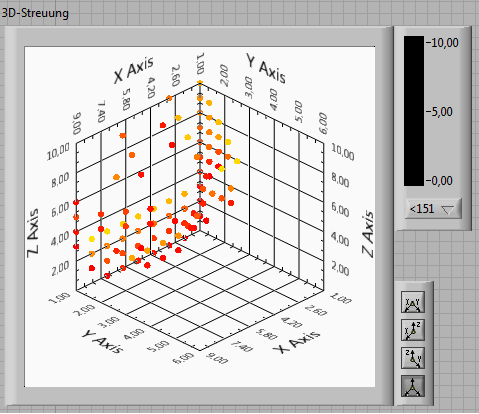Click the black color ramp bar
Image resolution: width=479 pixels, height=414 pixels.
(x=414, y=111)
